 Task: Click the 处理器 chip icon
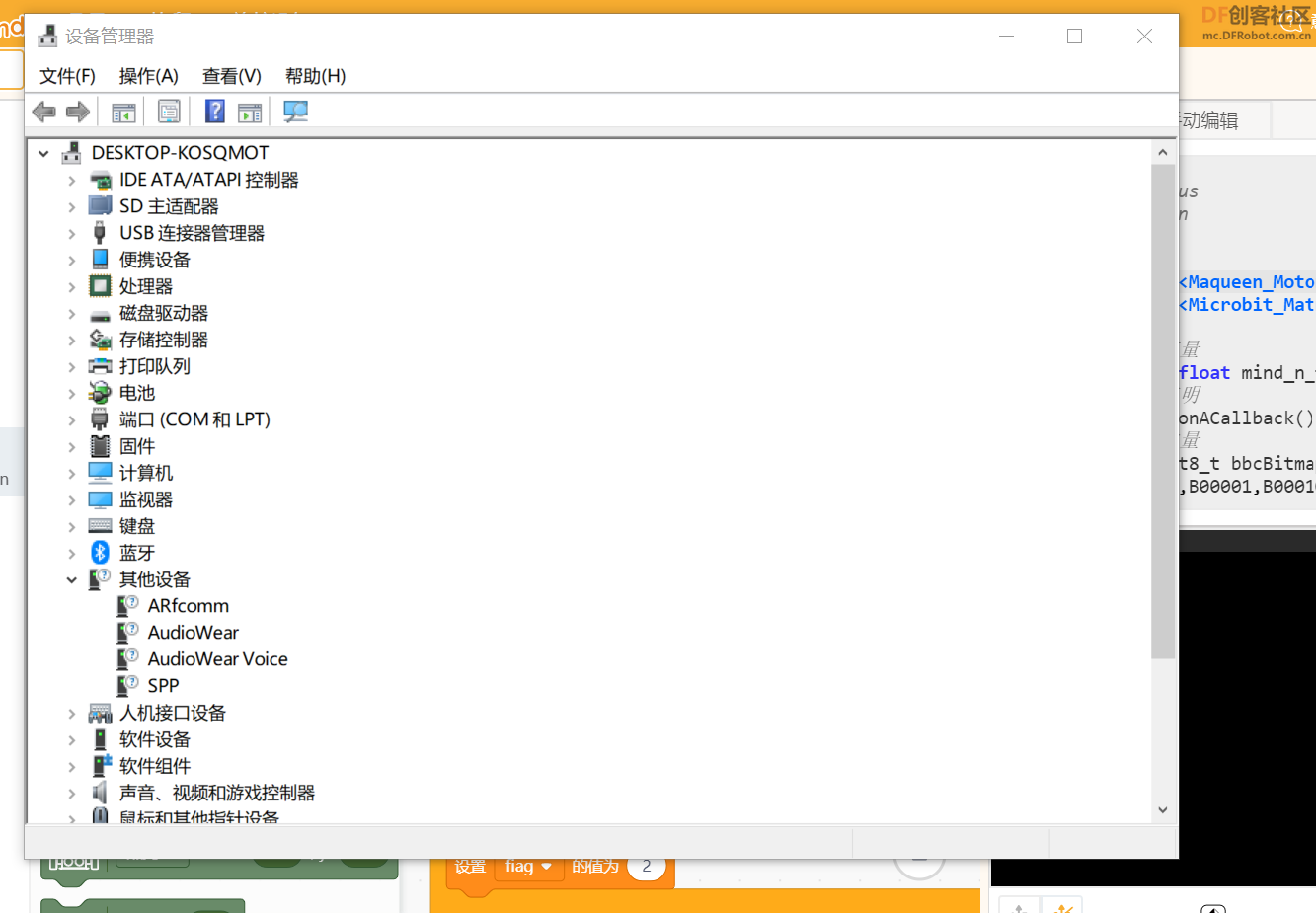pos(100,286)
